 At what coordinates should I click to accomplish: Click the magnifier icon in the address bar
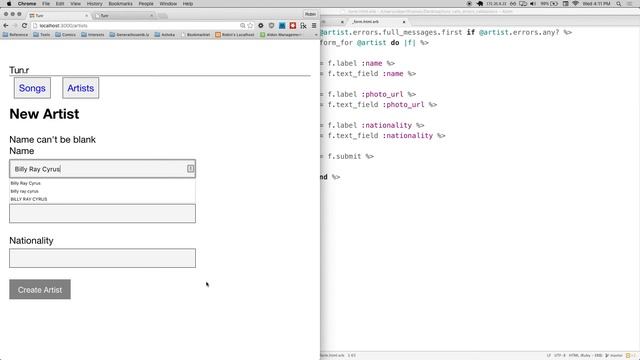(x=242, y=25)
